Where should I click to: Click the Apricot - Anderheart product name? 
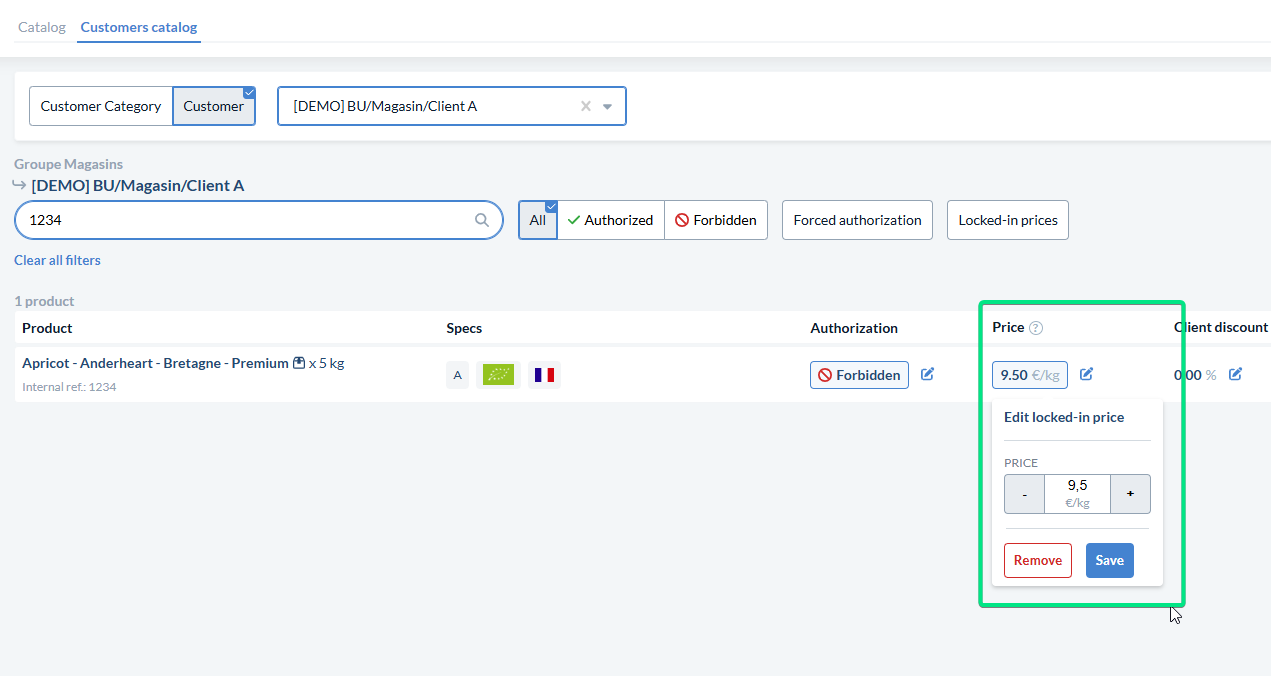coord(155,363)
